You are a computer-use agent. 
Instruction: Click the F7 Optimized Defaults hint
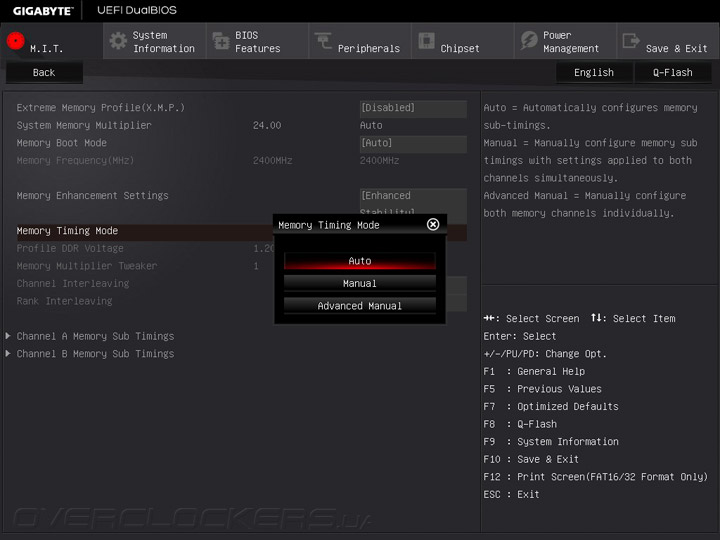[x=551, y=406]
